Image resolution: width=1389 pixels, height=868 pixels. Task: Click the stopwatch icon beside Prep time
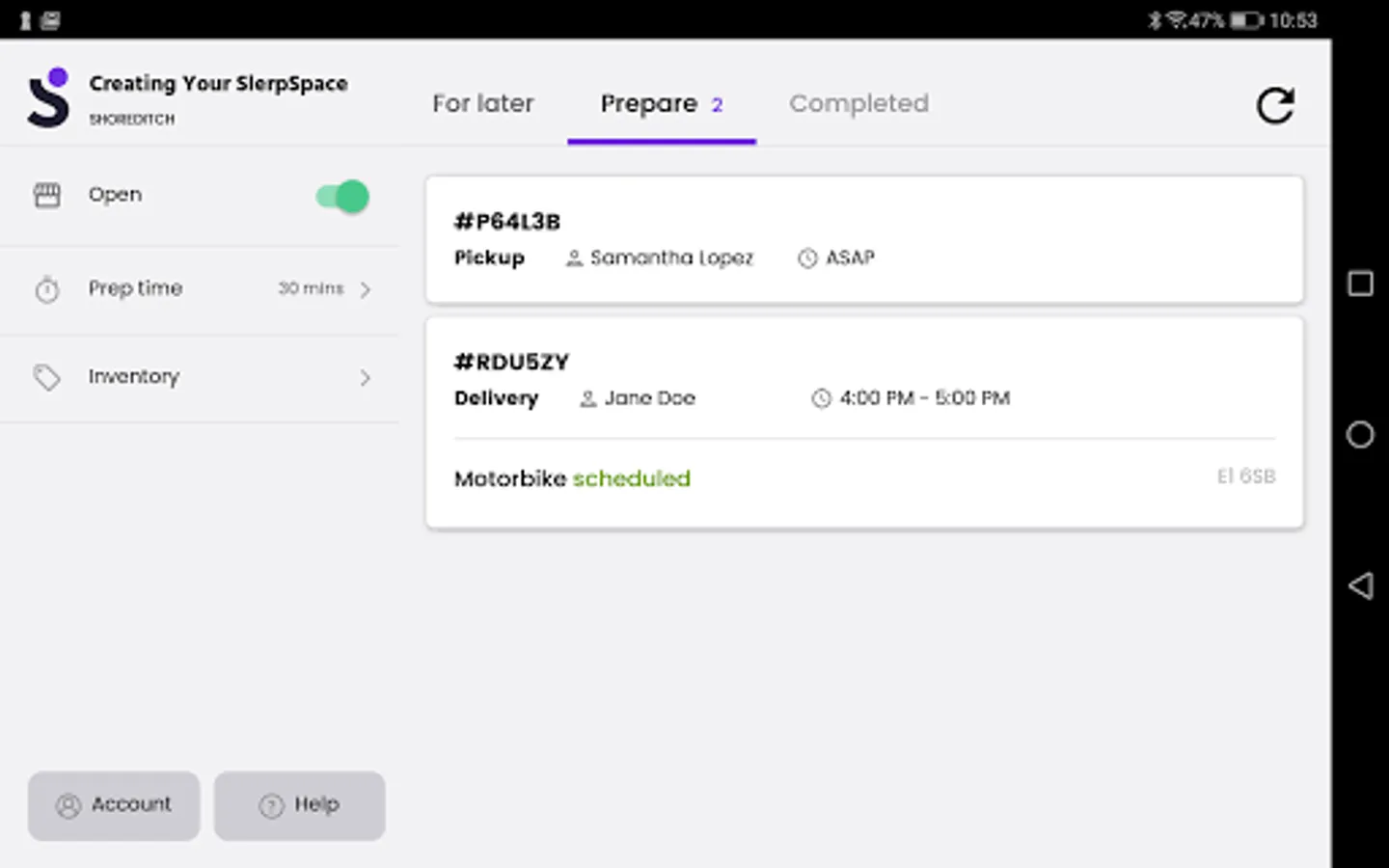(46, 288)
